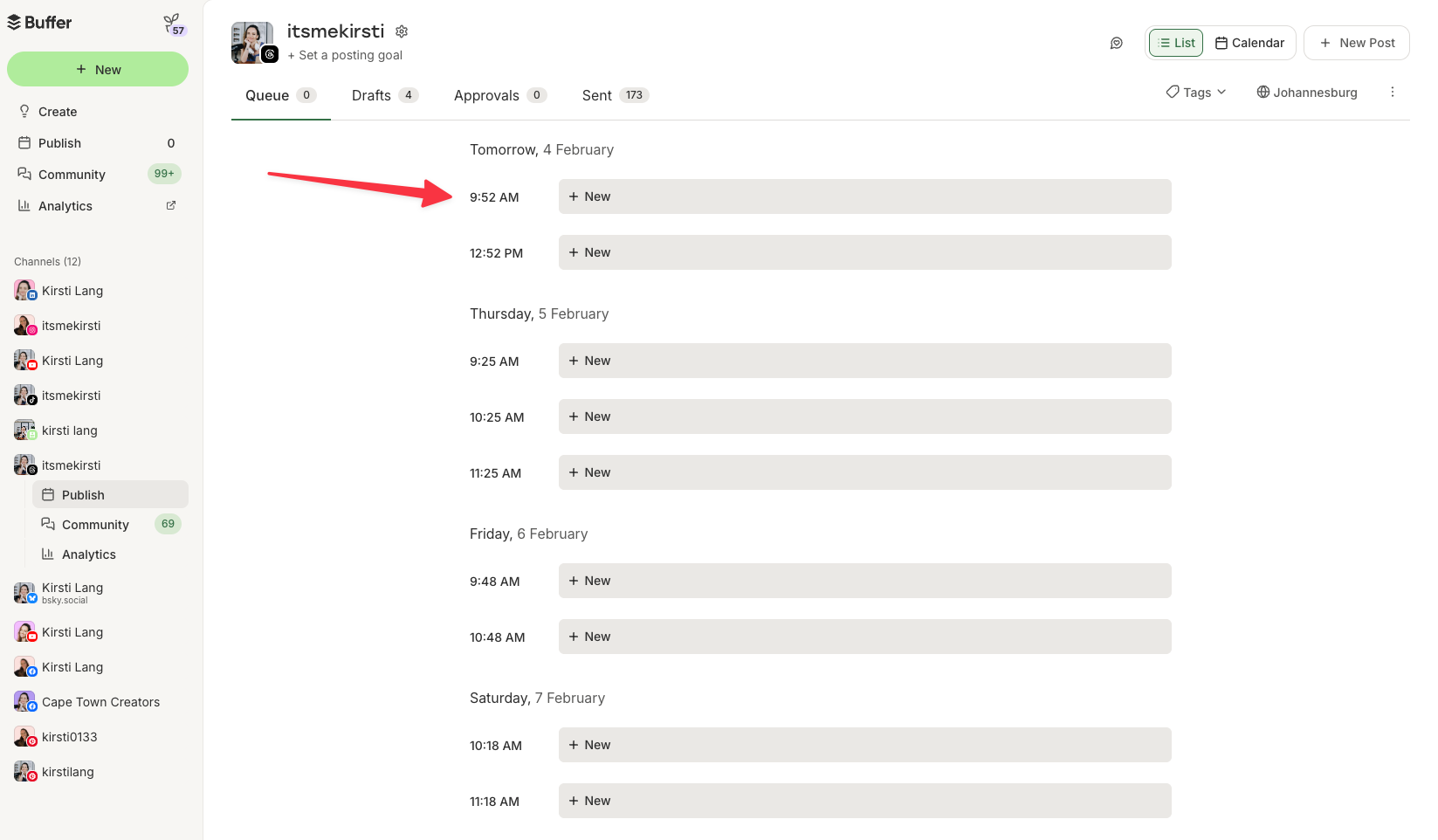Select the Create lightbulb icon in sidebar
Screen dimensions: 1438x840
click(x=24, y=111)
